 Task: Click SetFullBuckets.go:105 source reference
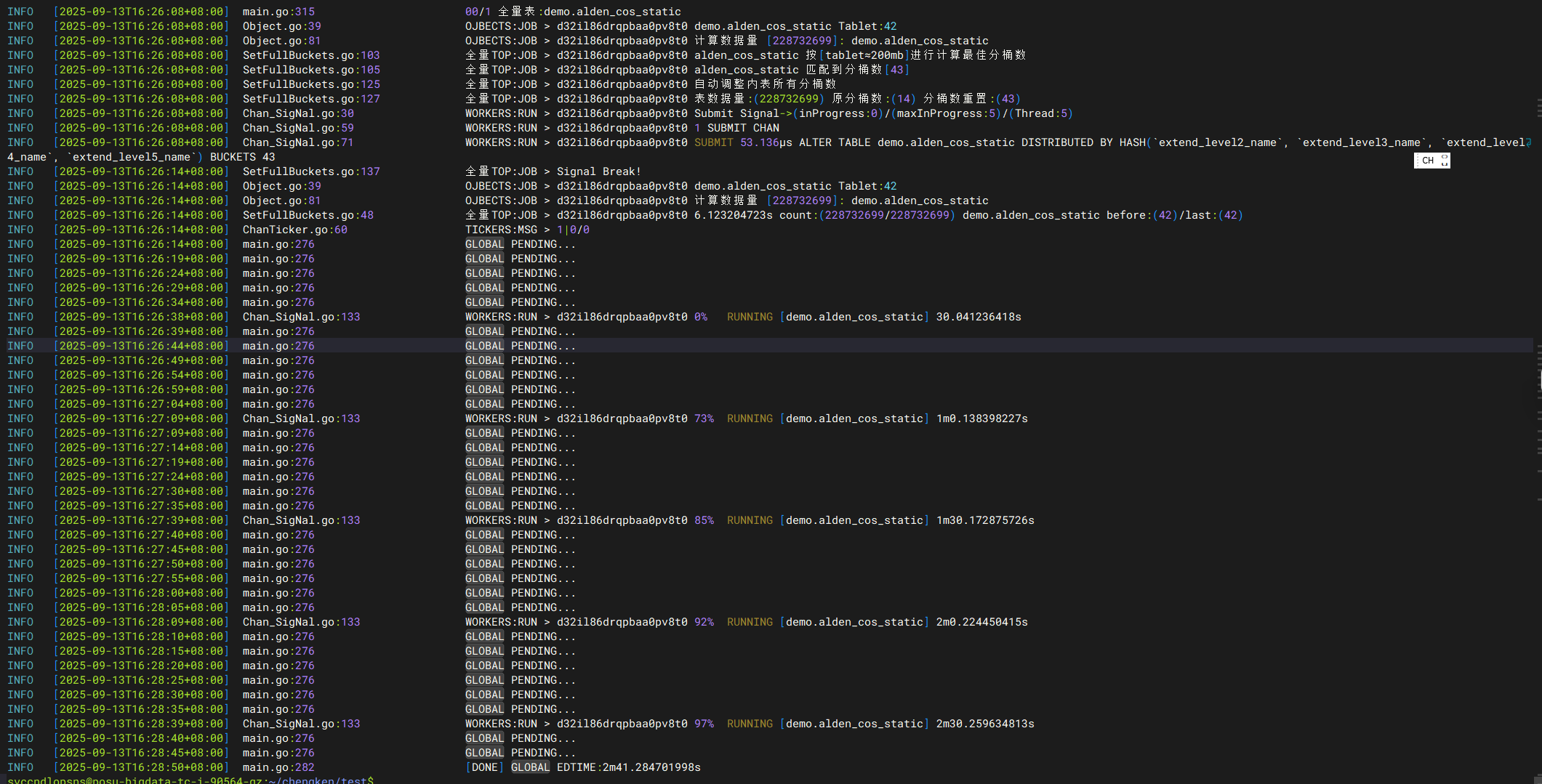point(311,70)
